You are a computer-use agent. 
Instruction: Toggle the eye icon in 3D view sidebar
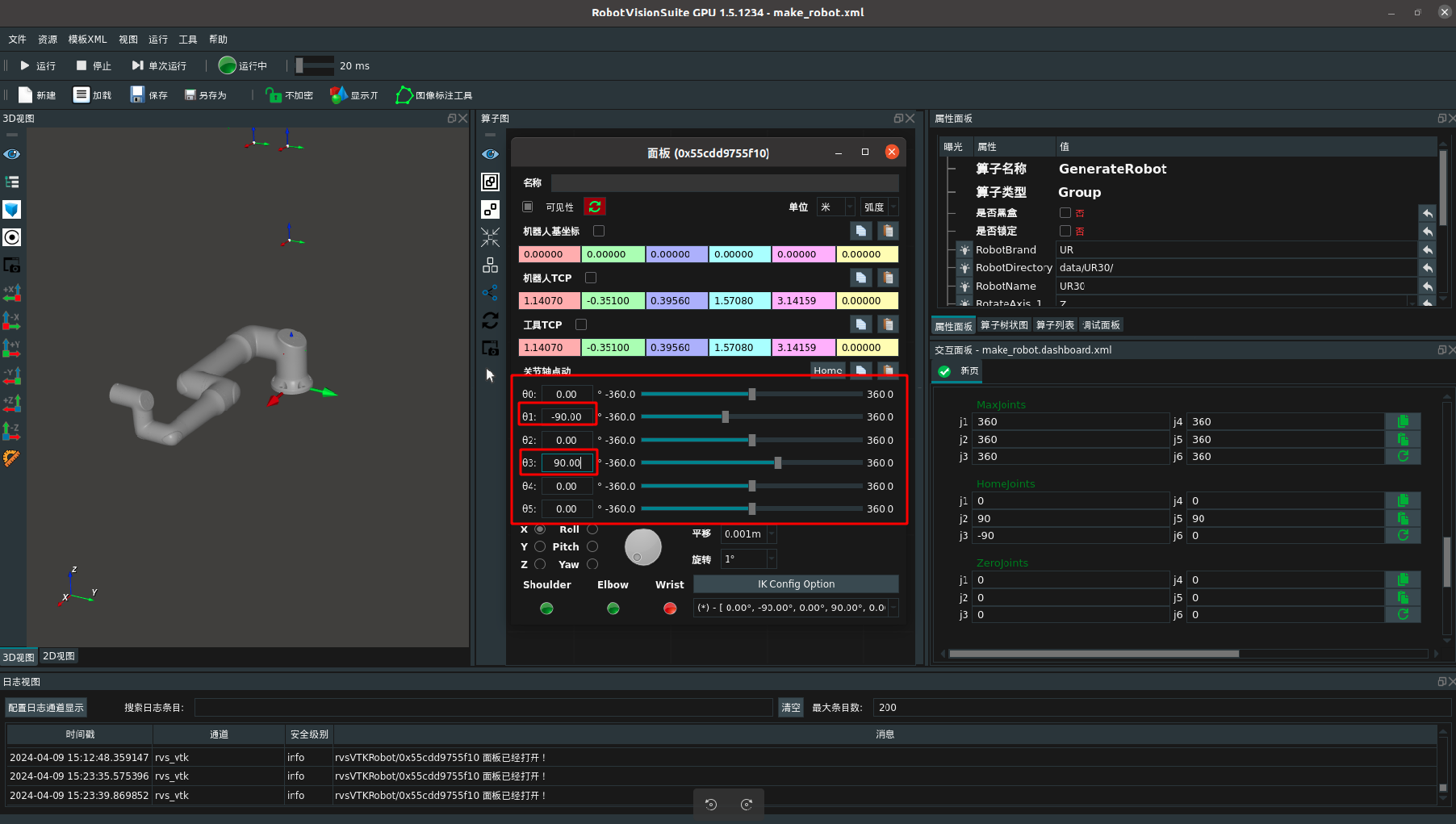tap(12, 154)
